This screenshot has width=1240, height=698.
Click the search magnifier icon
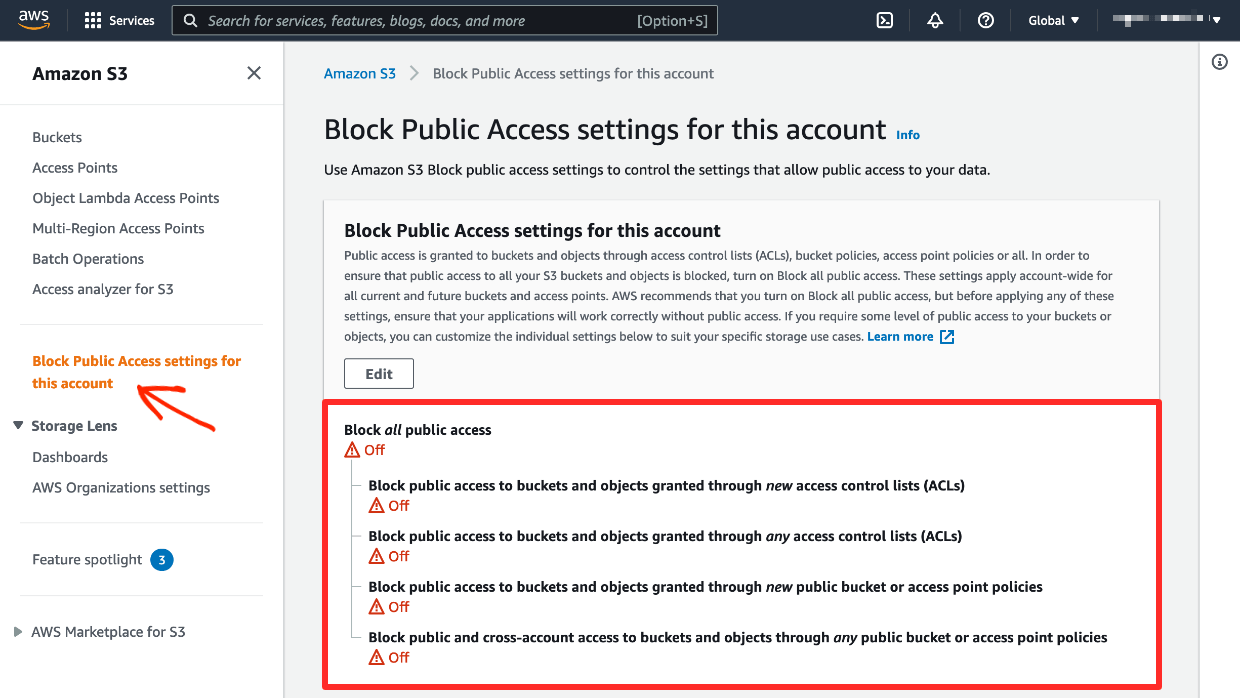pyautogui.click(x=190, y=19)
